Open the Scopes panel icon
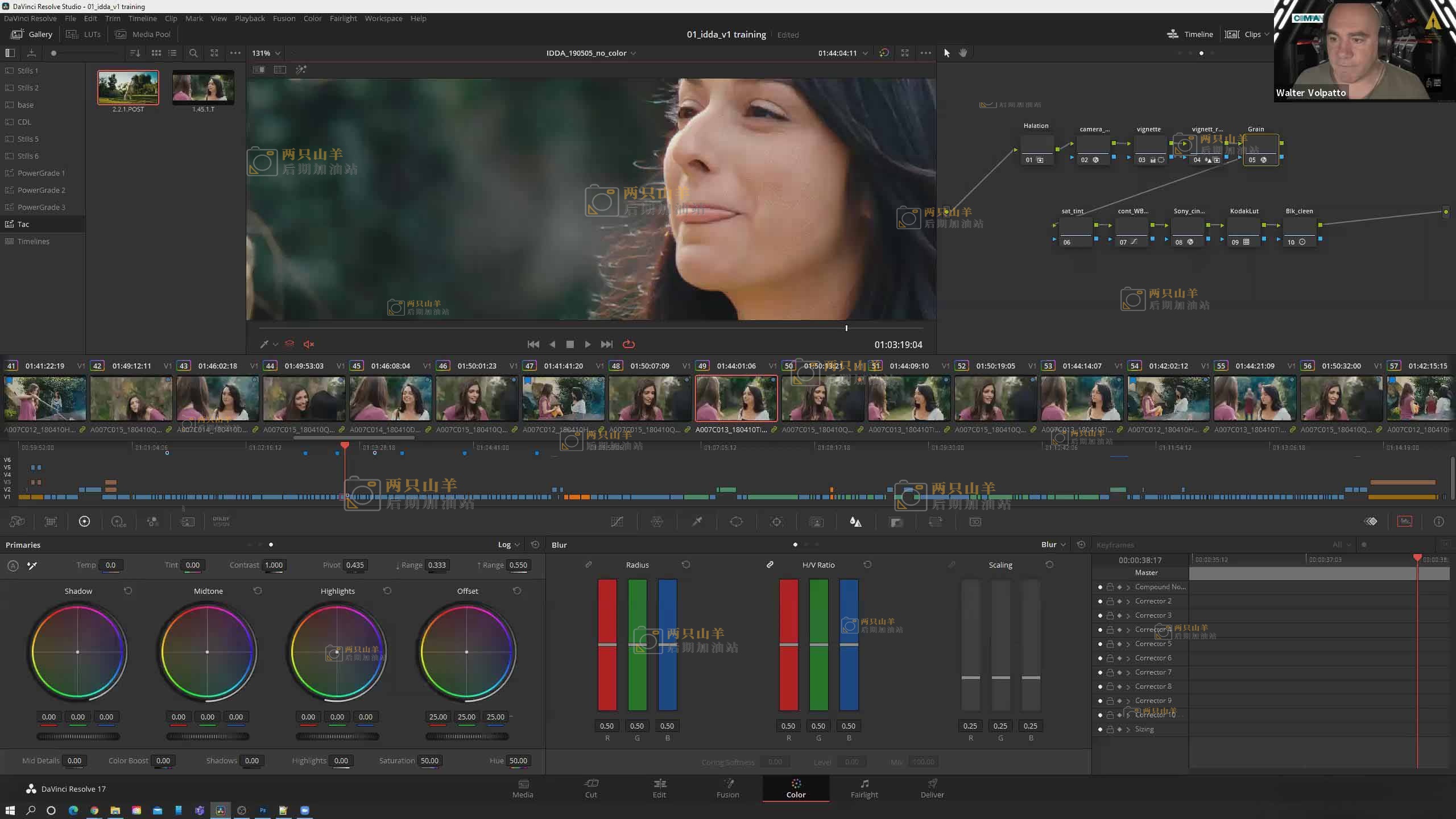Image resolution: width=1456 pixels, height=819 pixels. point(1405,522)
